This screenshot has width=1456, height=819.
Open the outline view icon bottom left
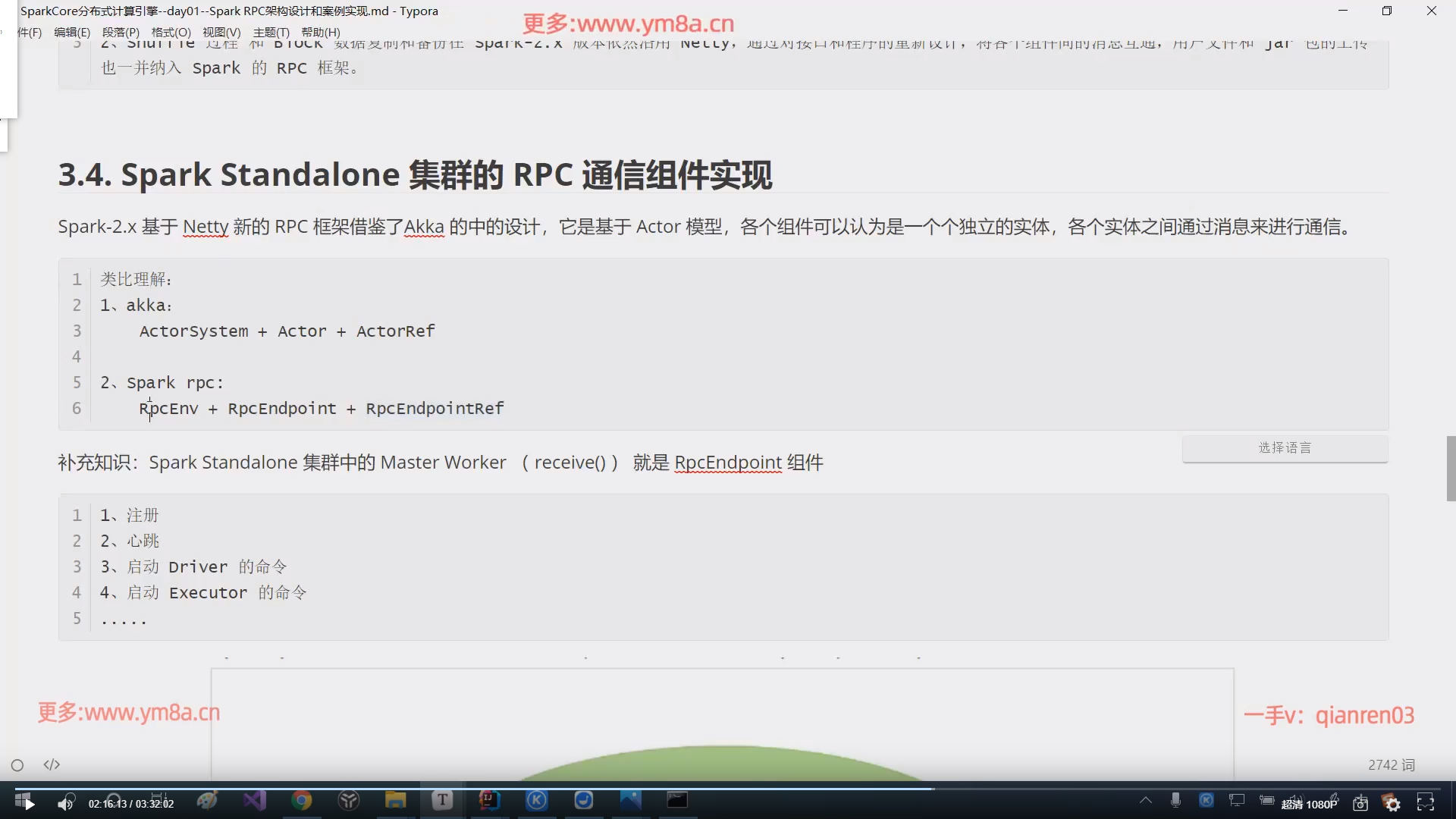point(17,765)
